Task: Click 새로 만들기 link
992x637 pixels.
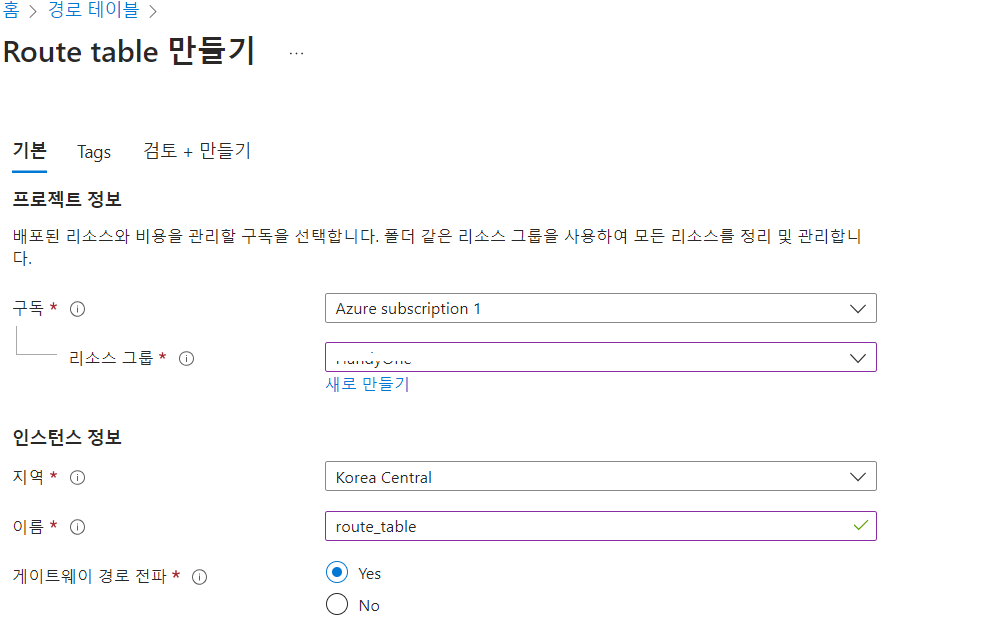Action: [368, 384]
